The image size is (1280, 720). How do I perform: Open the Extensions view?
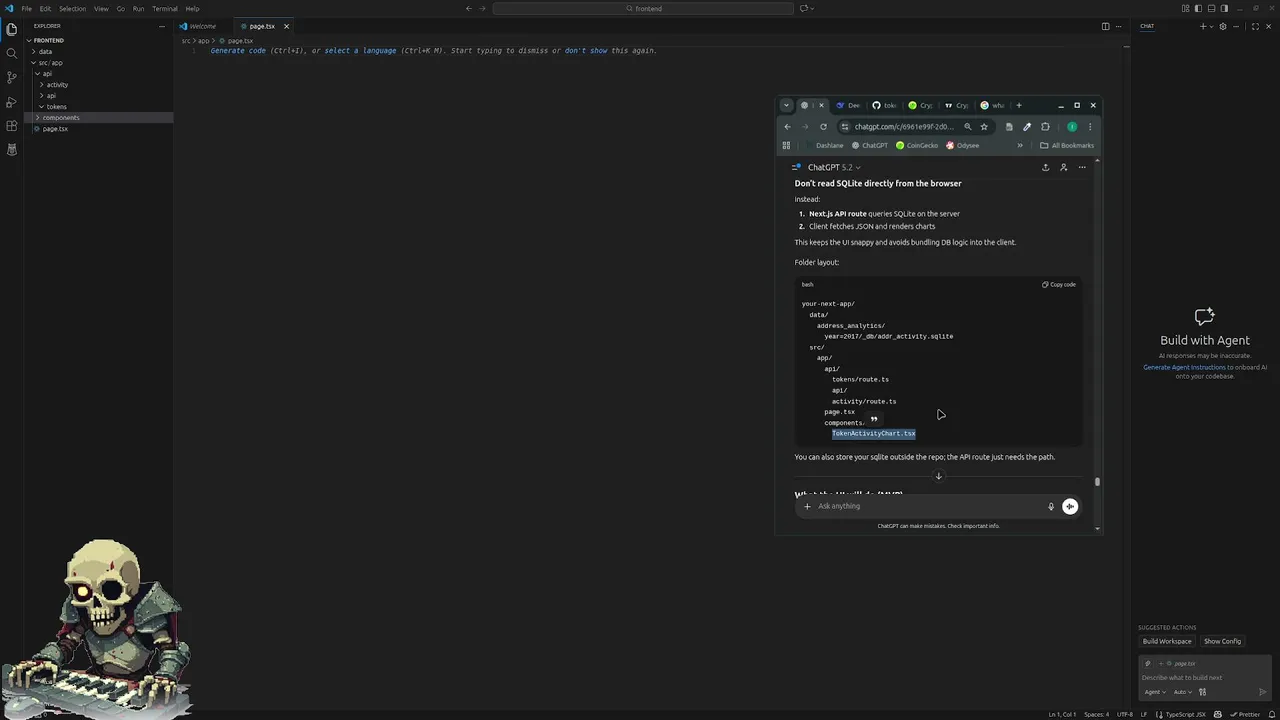click(12, 126)
